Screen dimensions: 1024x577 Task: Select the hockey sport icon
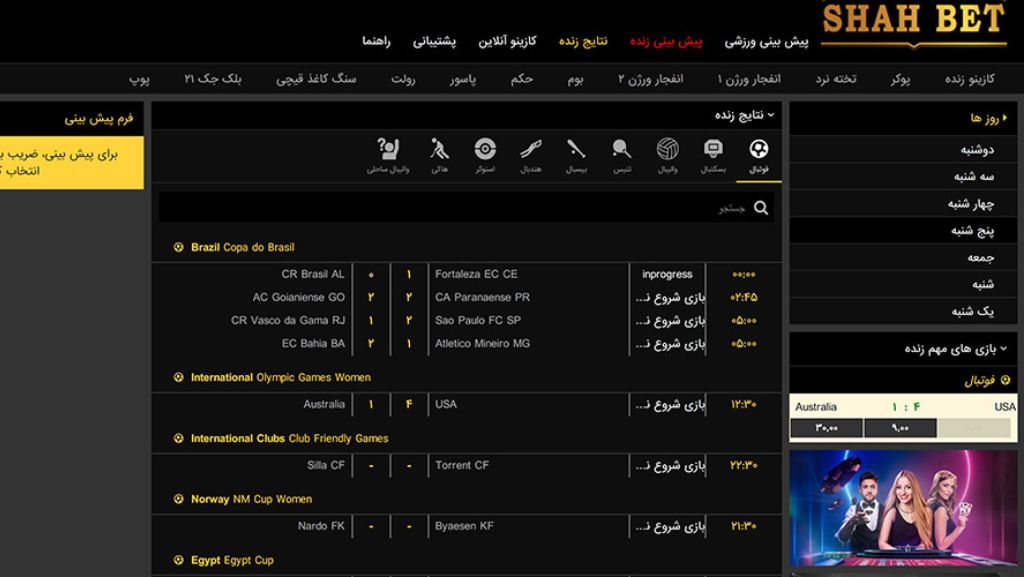pyautogui.click(x=440, y=149)
